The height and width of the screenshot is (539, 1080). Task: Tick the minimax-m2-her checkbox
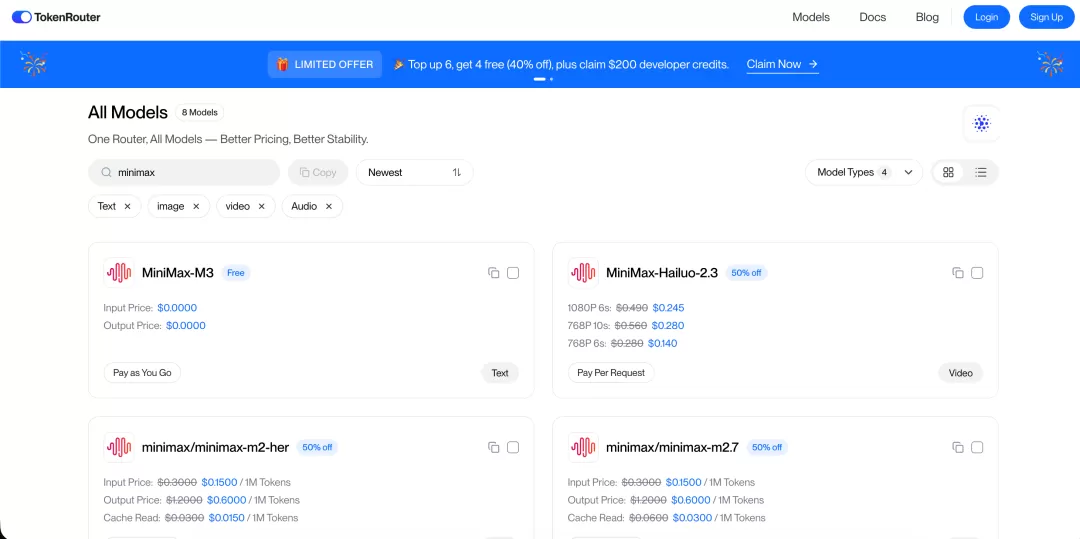click(513, 447)
